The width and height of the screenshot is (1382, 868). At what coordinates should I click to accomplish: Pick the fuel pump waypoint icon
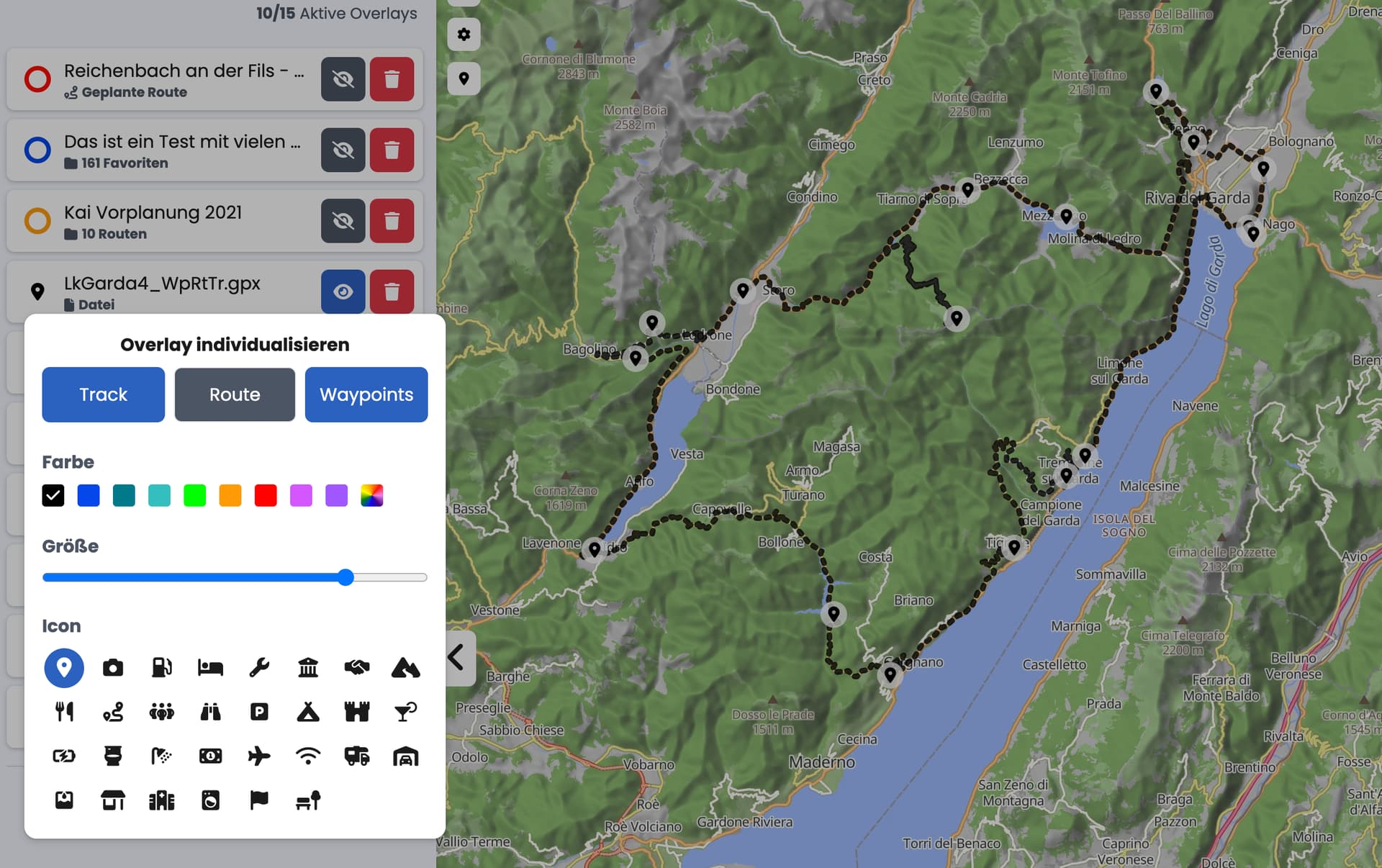pos(162,668)
